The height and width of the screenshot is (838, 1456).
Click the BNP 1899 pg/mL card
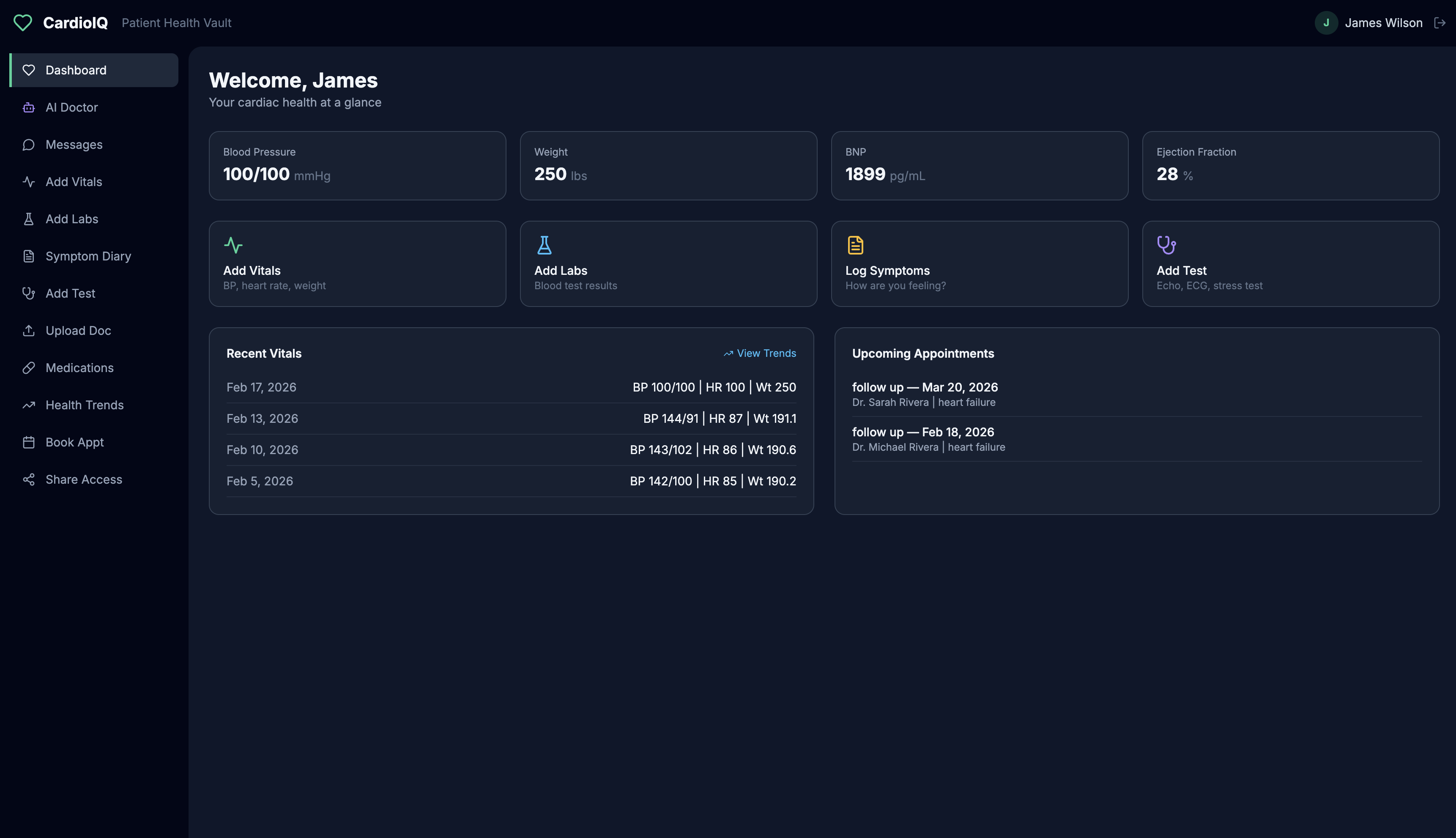point(979,166)
